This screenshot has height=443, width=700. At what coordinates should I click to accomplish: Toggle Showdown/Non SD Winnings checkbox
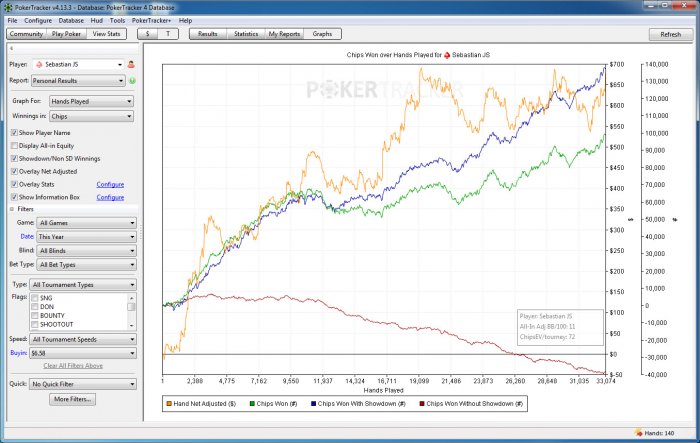click(14, 159)
